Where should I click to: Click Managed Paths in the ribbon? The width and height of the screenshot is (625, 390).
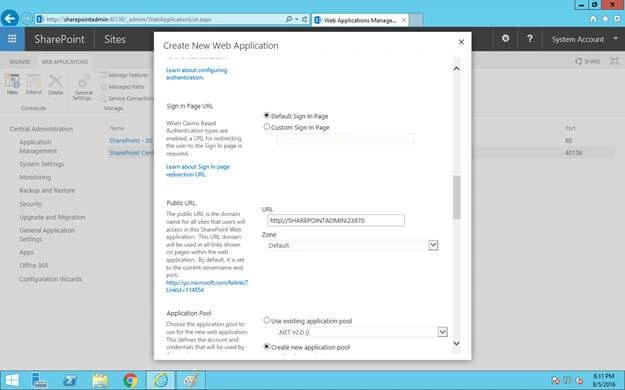click(122, 87)
